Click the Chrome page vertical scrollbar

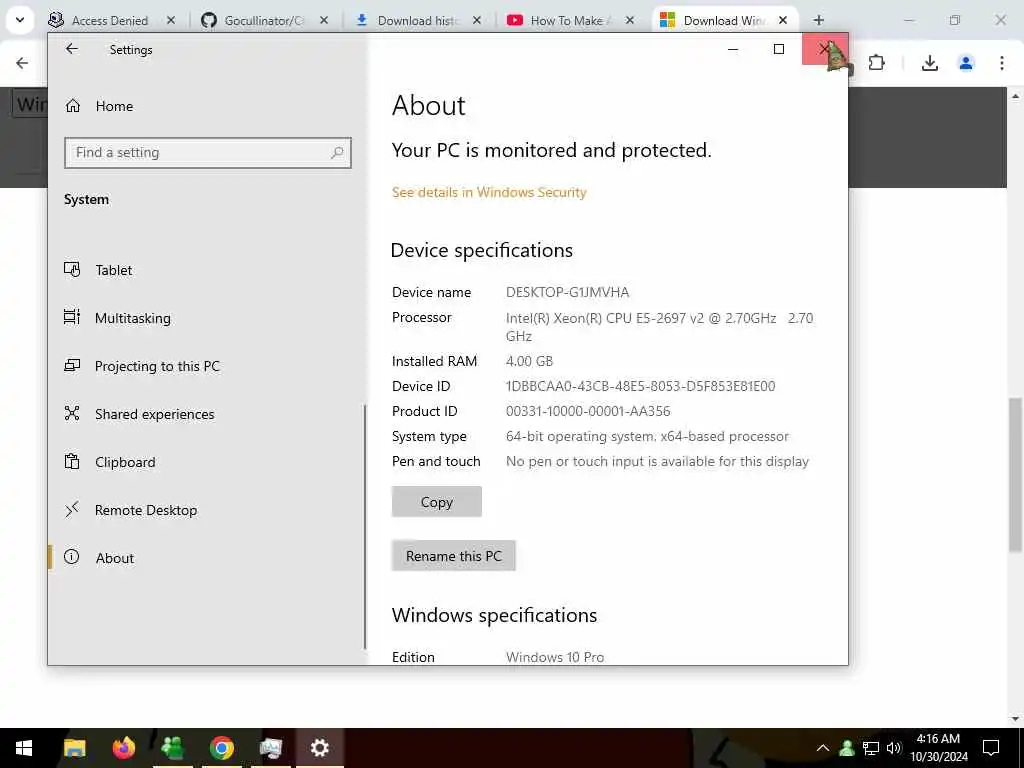click(x=1015, y=475)
